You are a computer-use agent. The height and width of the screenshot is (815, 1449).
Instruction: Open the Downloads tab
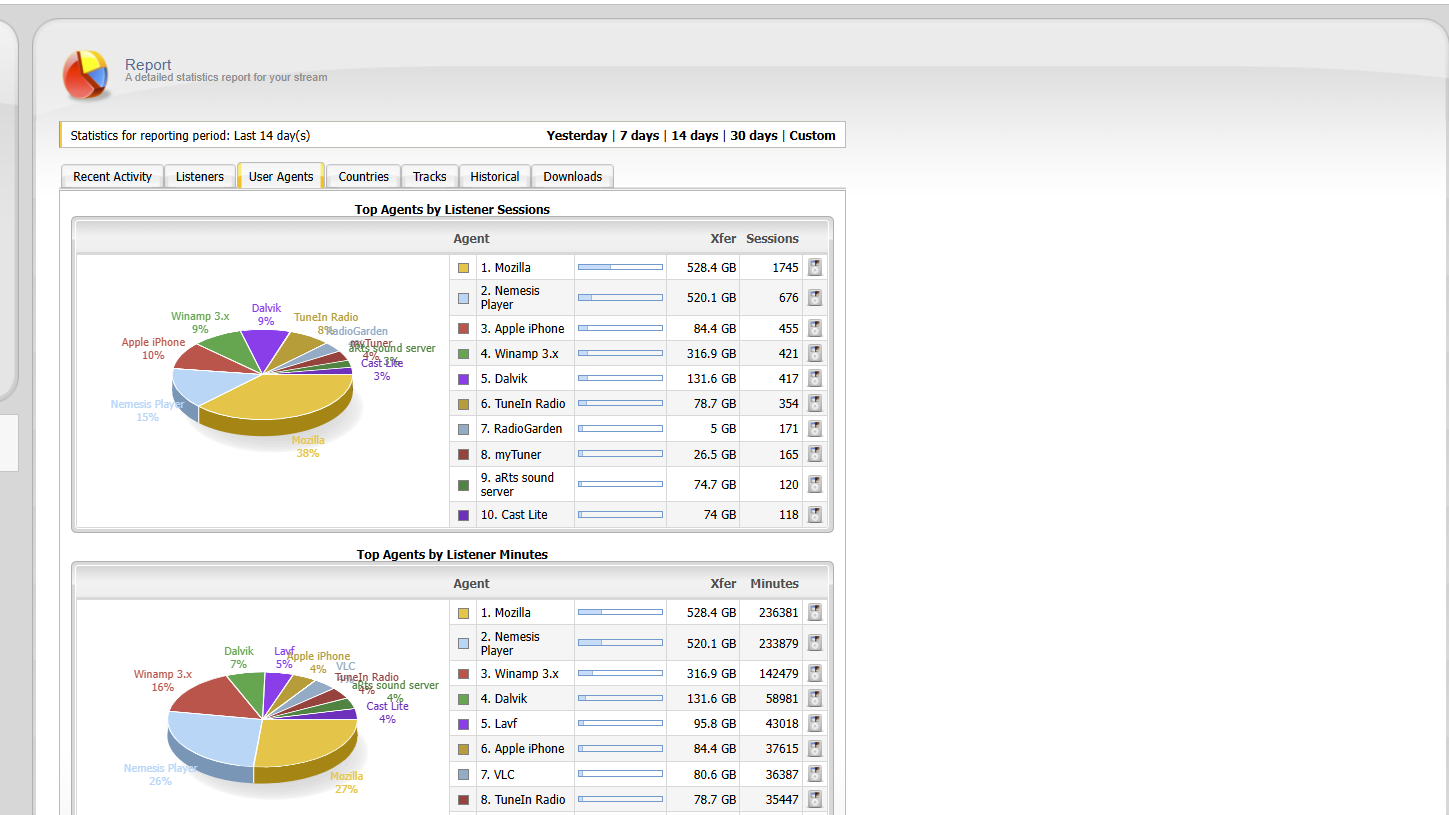(572, 176)
